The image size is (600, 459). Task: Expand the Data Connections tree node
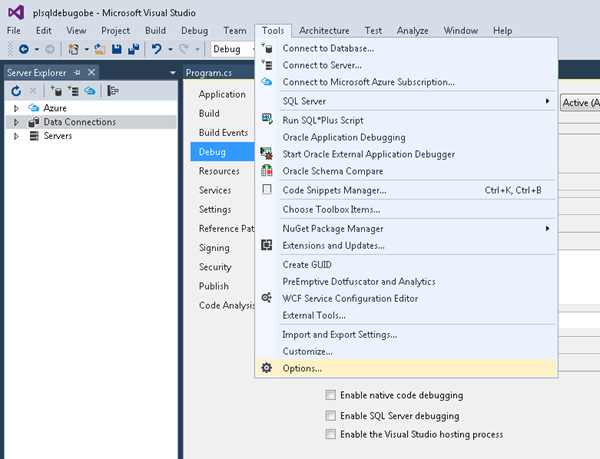click(16, 122)
